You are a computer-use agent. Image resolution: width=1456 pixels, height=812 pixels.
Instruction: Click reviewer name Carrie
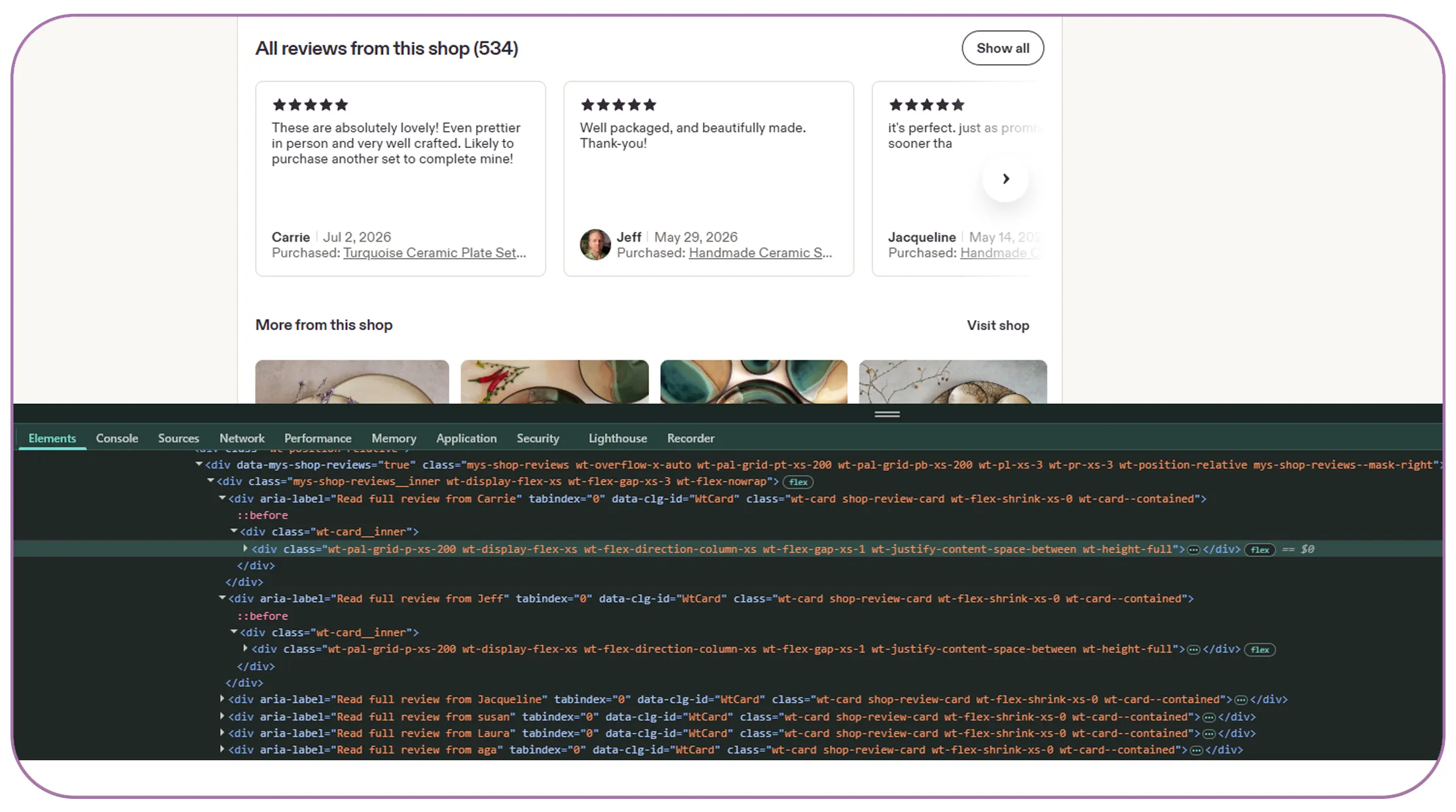click(x=291, y=237)
